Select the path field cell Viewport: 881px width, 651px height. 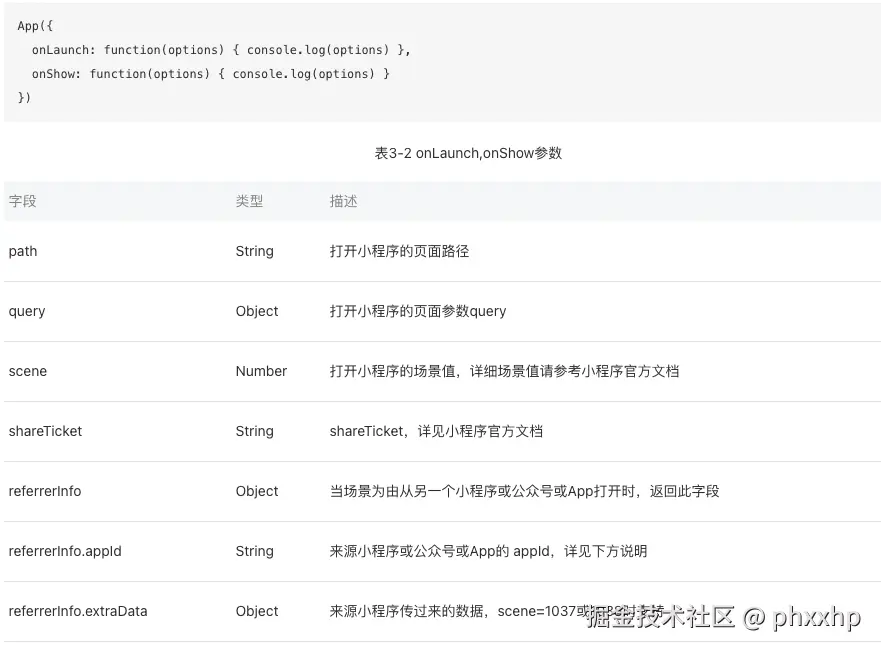pos(23,251)
